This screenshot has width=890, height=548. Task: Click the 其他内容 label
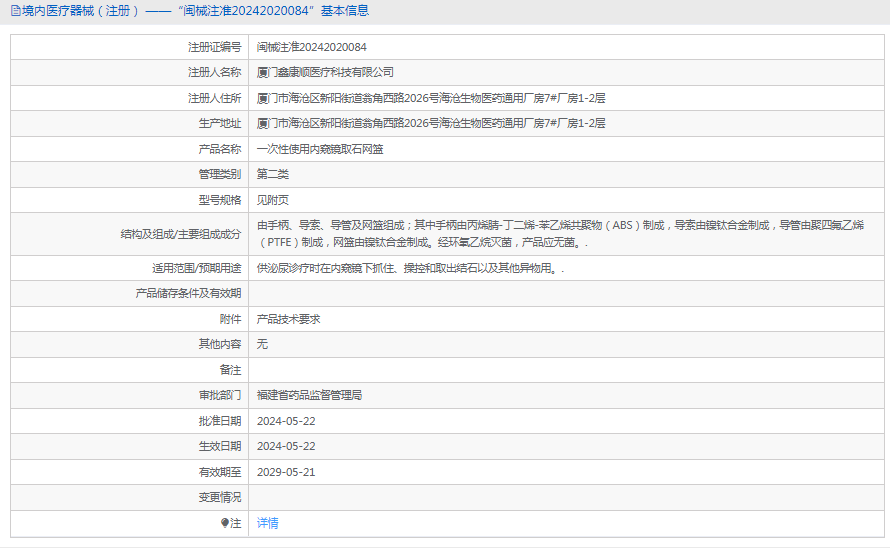tap(220, 344)
